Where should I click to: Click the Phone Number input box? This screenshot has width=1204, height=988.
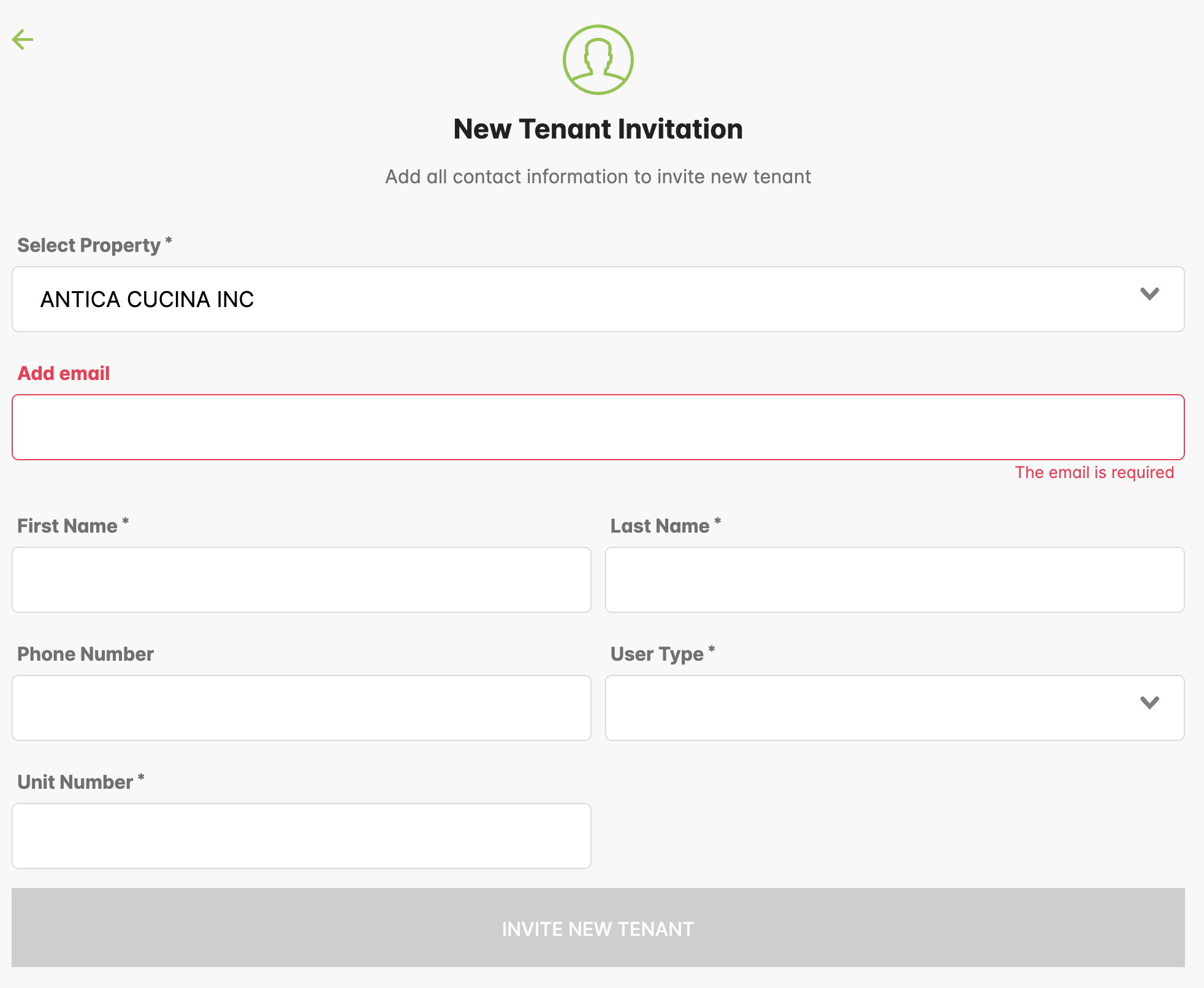tap(301, 708)
